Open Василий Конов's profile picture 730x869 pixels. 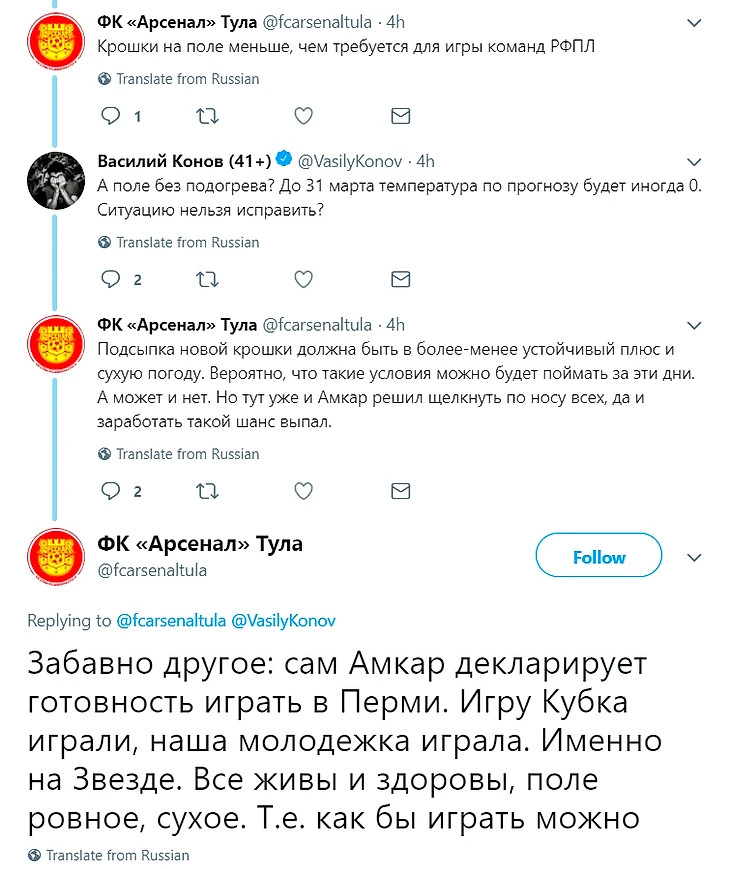pos(53,183)
